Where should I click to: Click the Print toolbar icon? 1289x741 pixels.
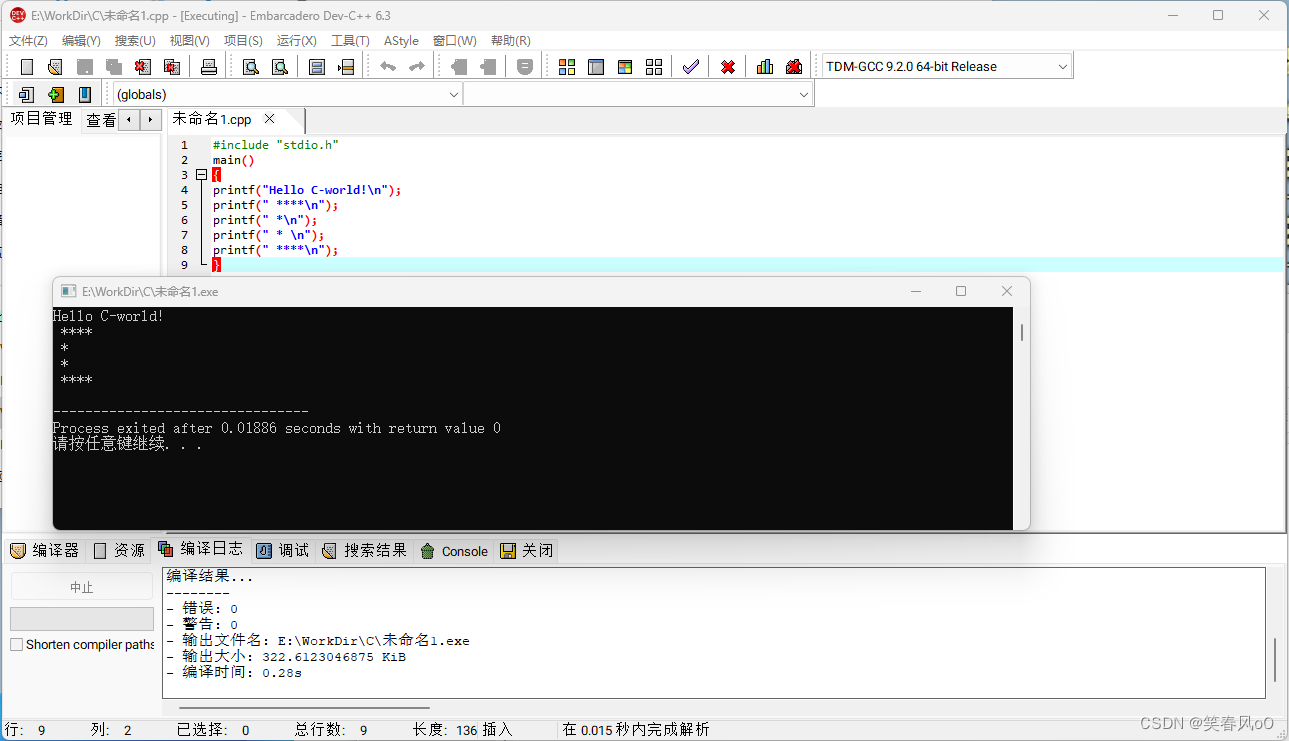208,67
